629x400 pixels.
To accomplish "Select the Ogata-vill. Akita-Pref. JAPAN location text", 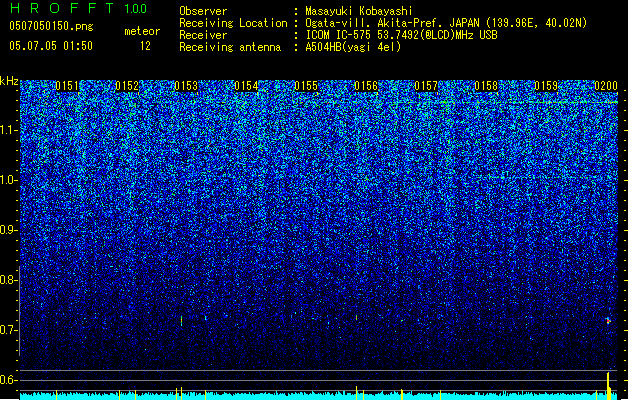I will pyautogui.click(x=446, y=23).
